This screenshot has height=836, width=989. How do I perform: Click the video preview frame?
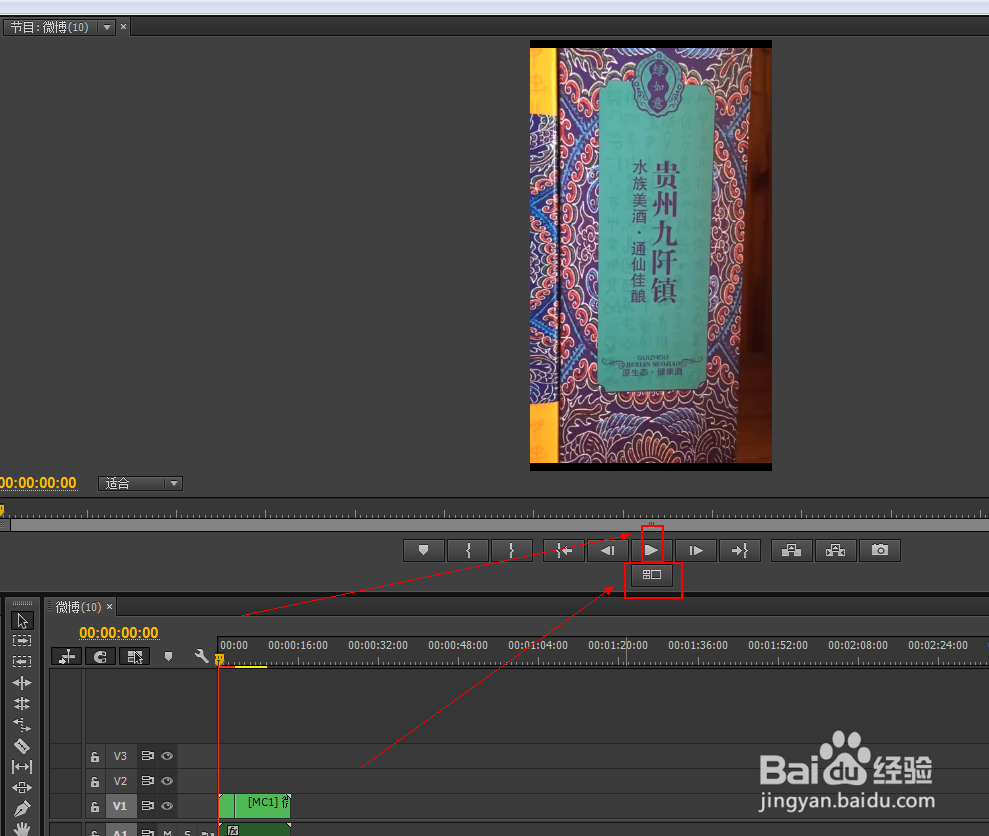coord(651,256)
